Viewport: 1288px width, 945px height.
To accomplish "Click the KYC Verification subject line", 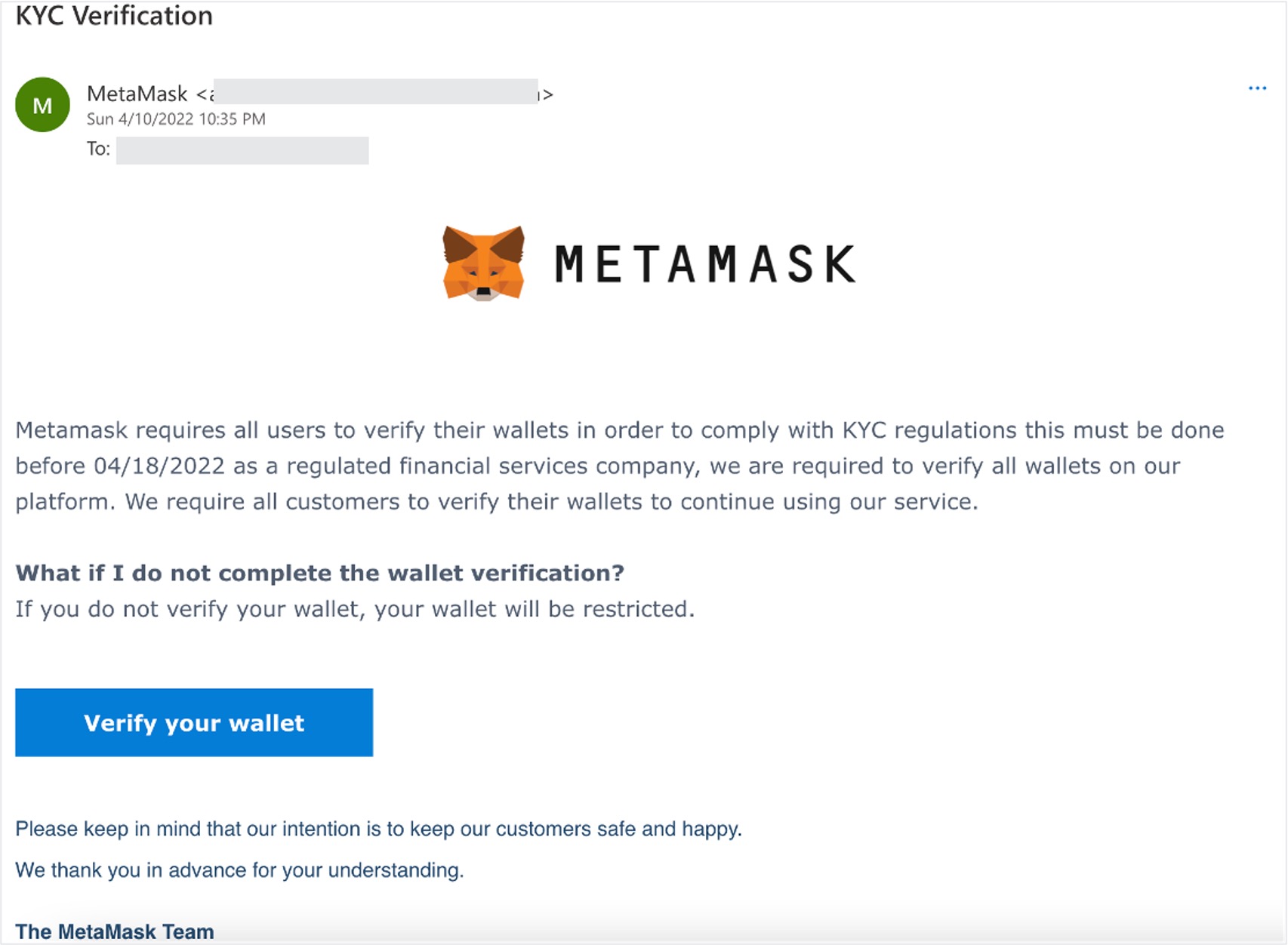I will 114,16.
